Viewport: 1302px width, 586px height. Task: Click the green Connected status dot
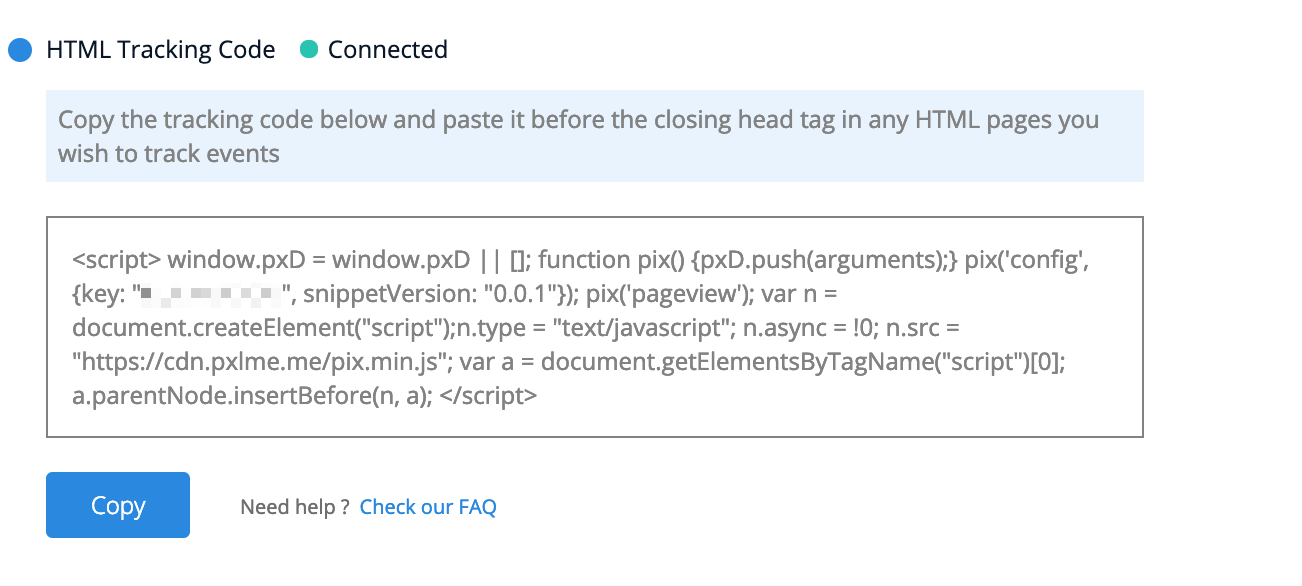pyautogui.click(x=309, y=50)
